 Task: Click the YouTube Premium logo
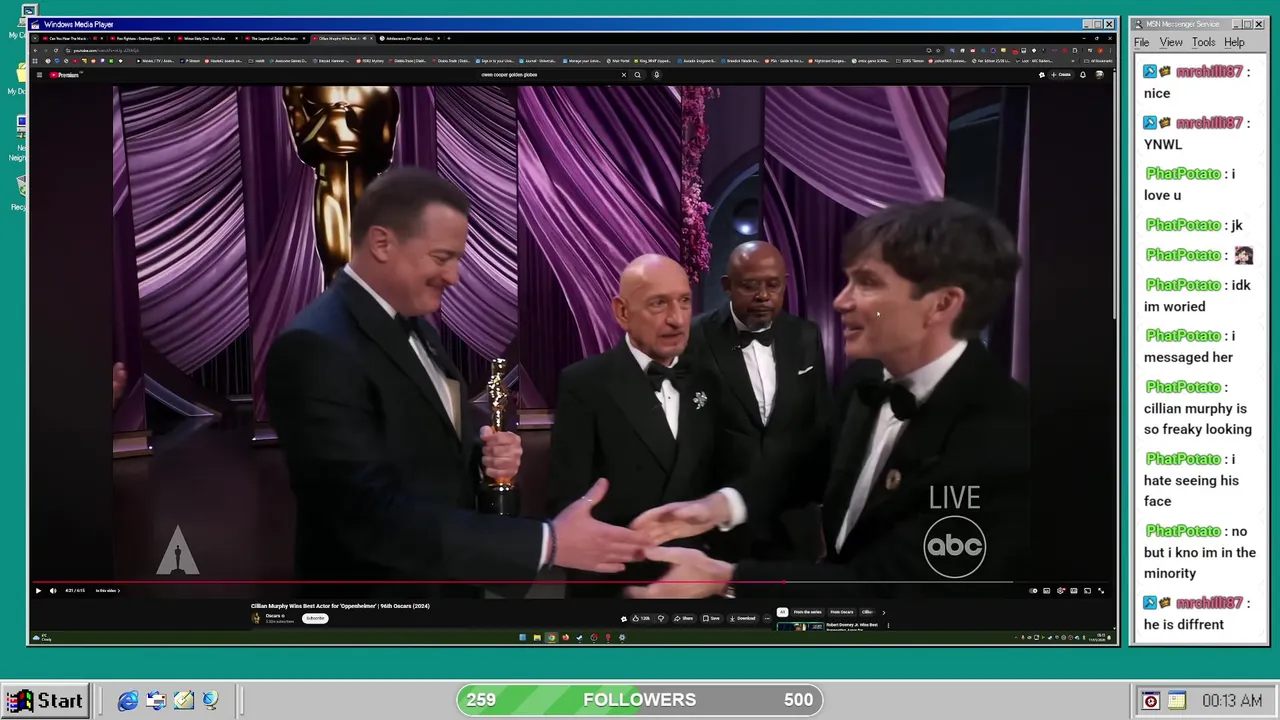tap(64, 75)
